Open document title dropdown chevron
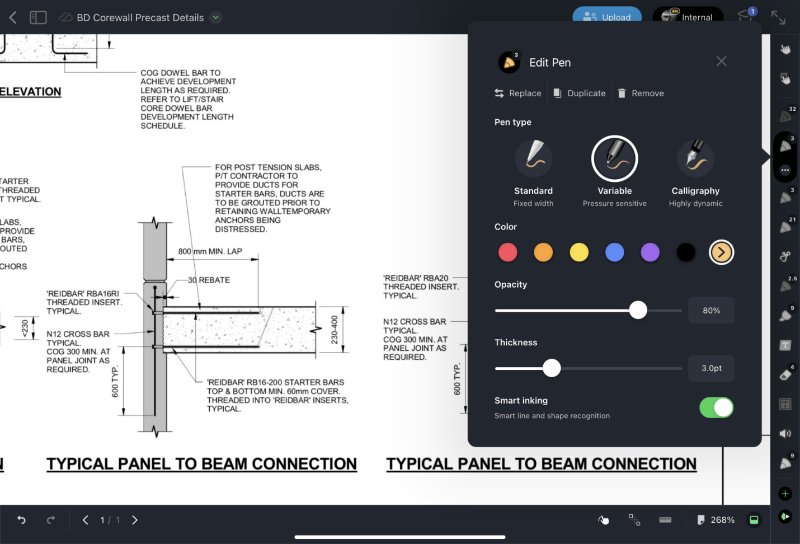800x544 pixels. [x=216, y=17]
